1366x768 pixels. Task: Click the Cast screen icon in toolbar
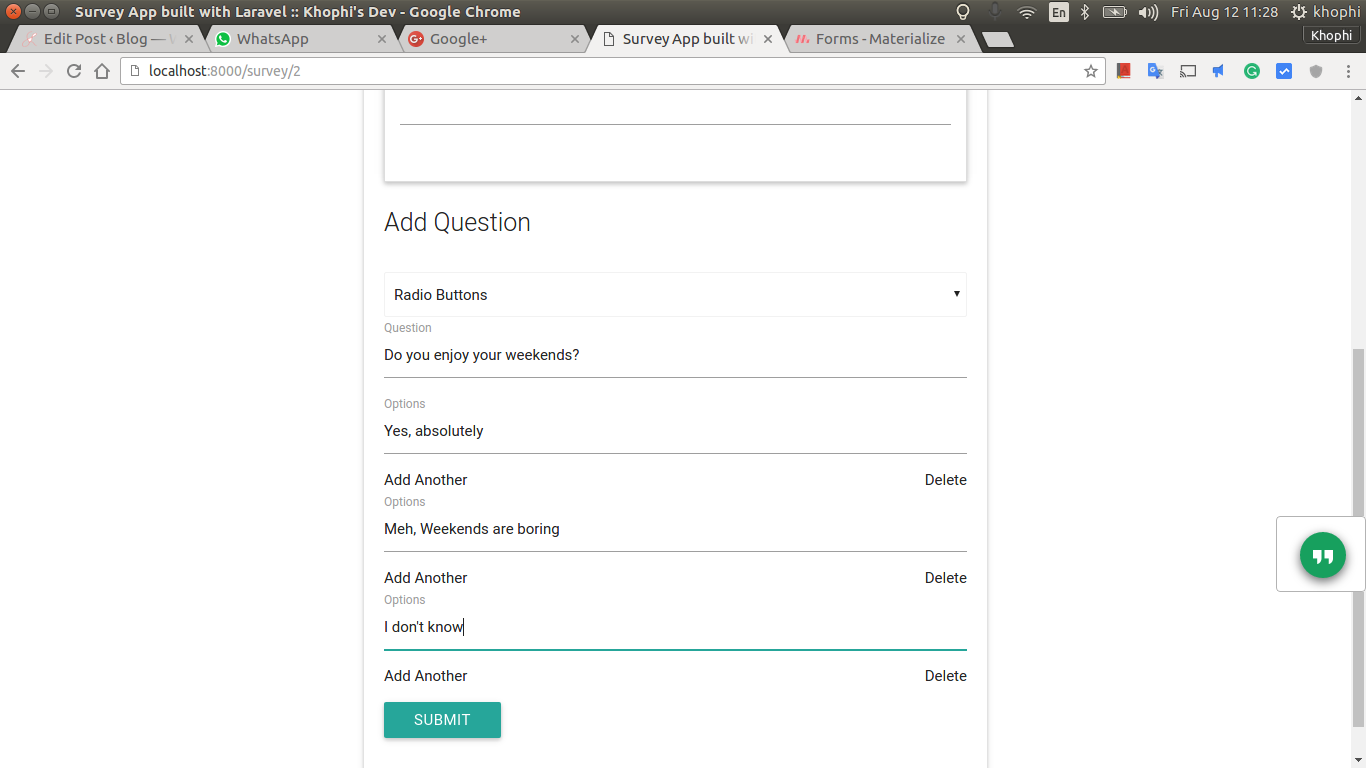pos(1188,71)
